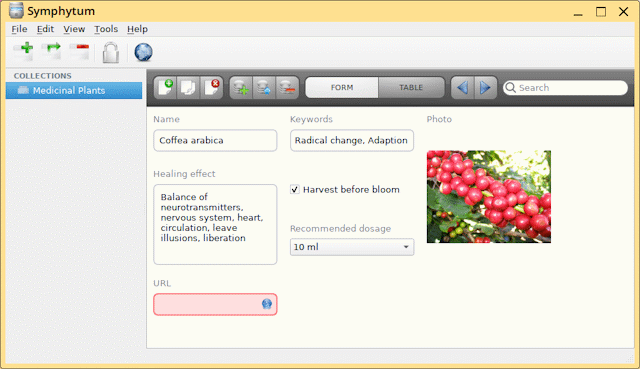Go to the next record with the right arrow

pos(485,87)
